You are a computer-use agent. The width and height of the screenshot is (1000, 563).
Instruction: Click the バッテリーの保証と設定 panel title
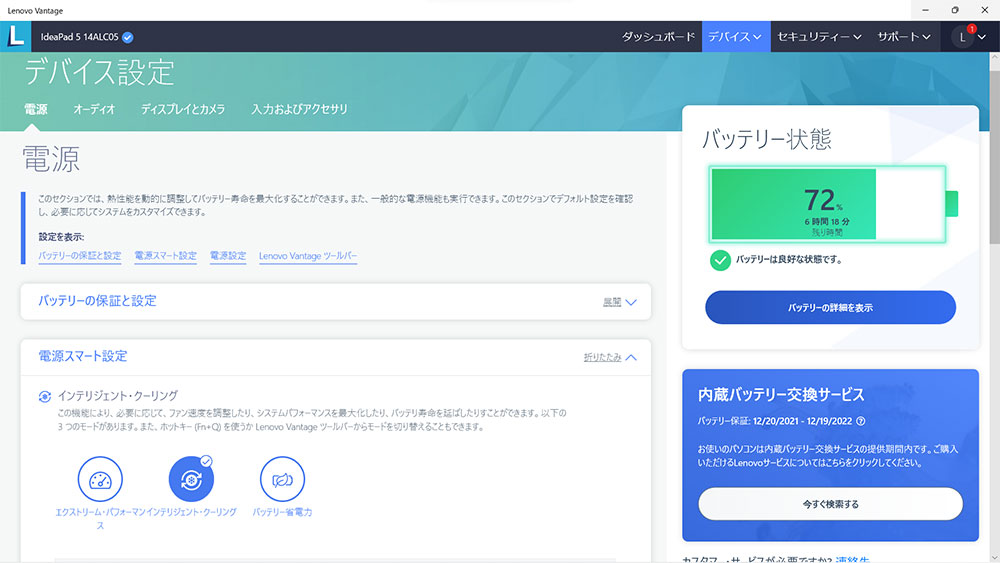coord(97,301)
